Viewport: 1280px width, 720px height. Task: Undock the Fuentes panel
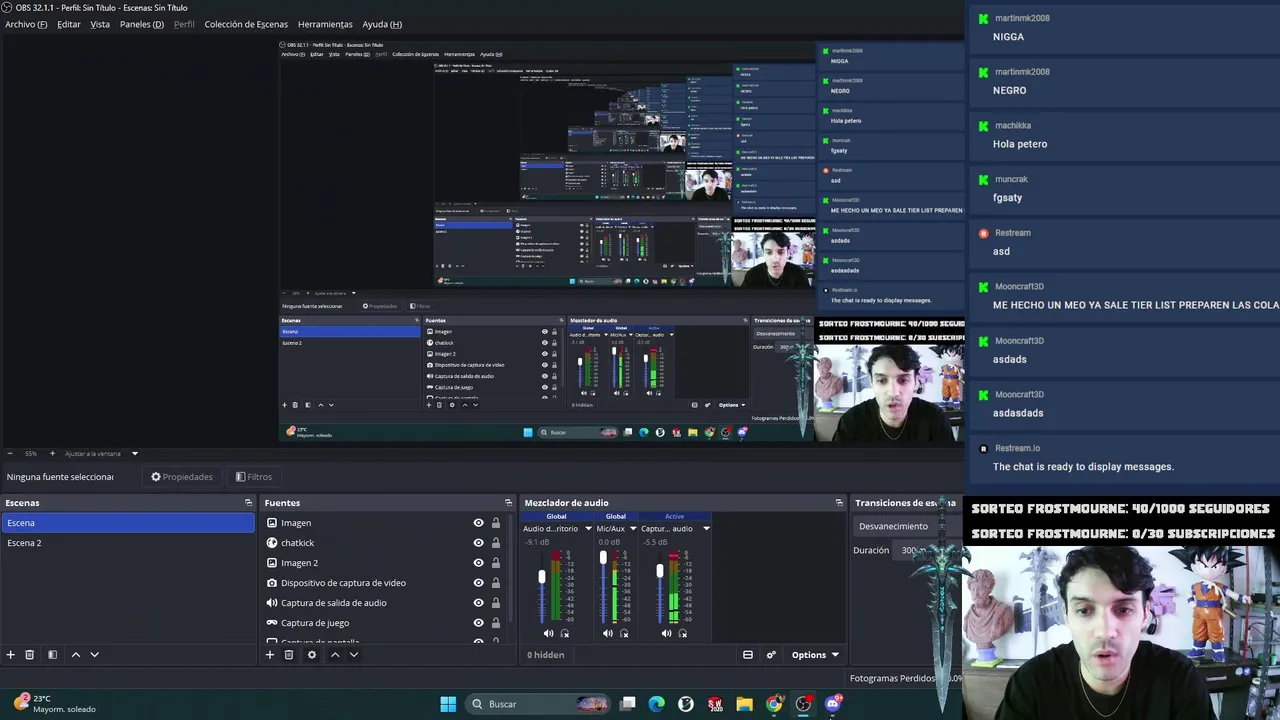click(x=509, y=503)
